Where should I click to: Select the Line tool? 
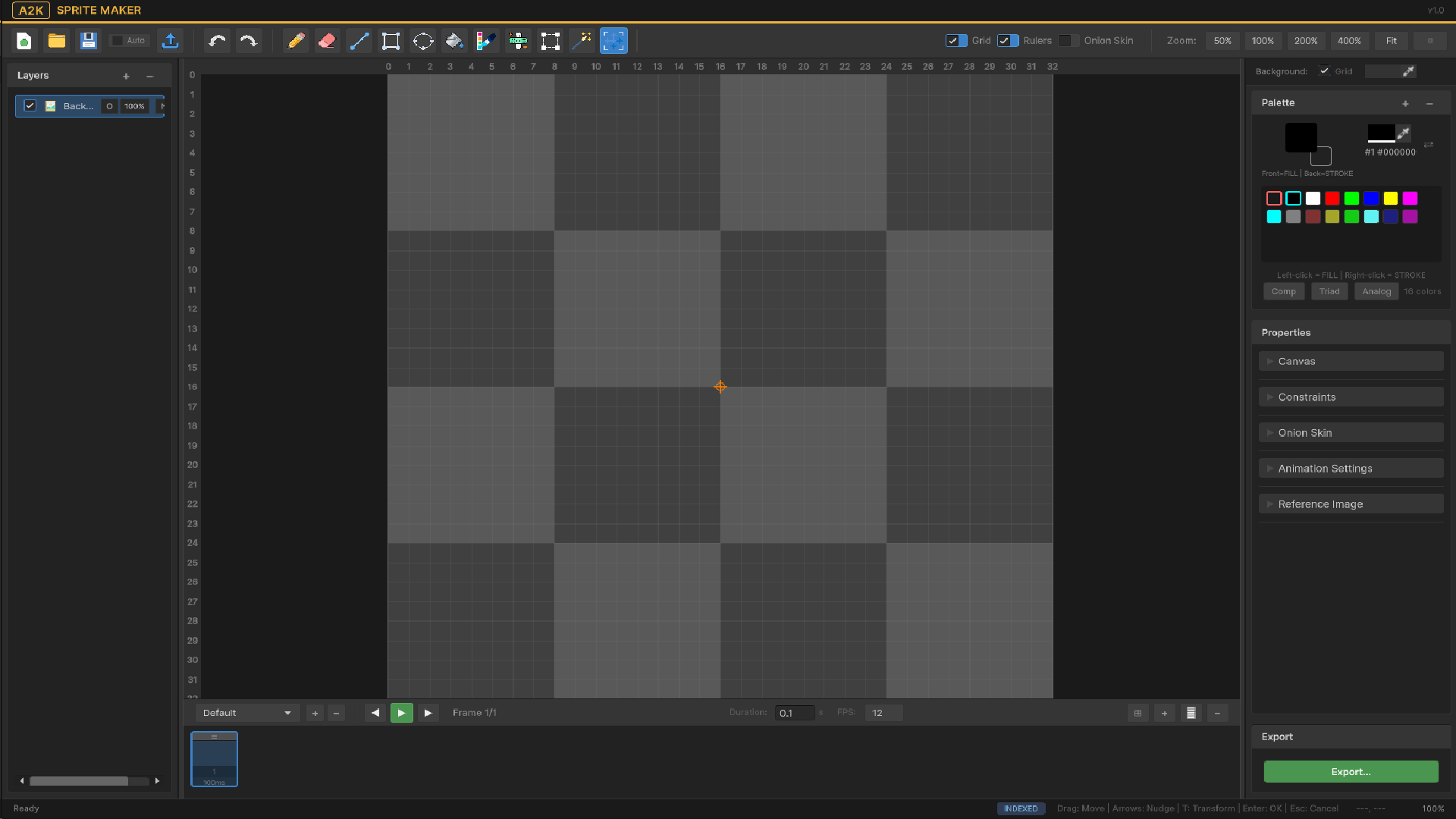(x=359, y=41)
